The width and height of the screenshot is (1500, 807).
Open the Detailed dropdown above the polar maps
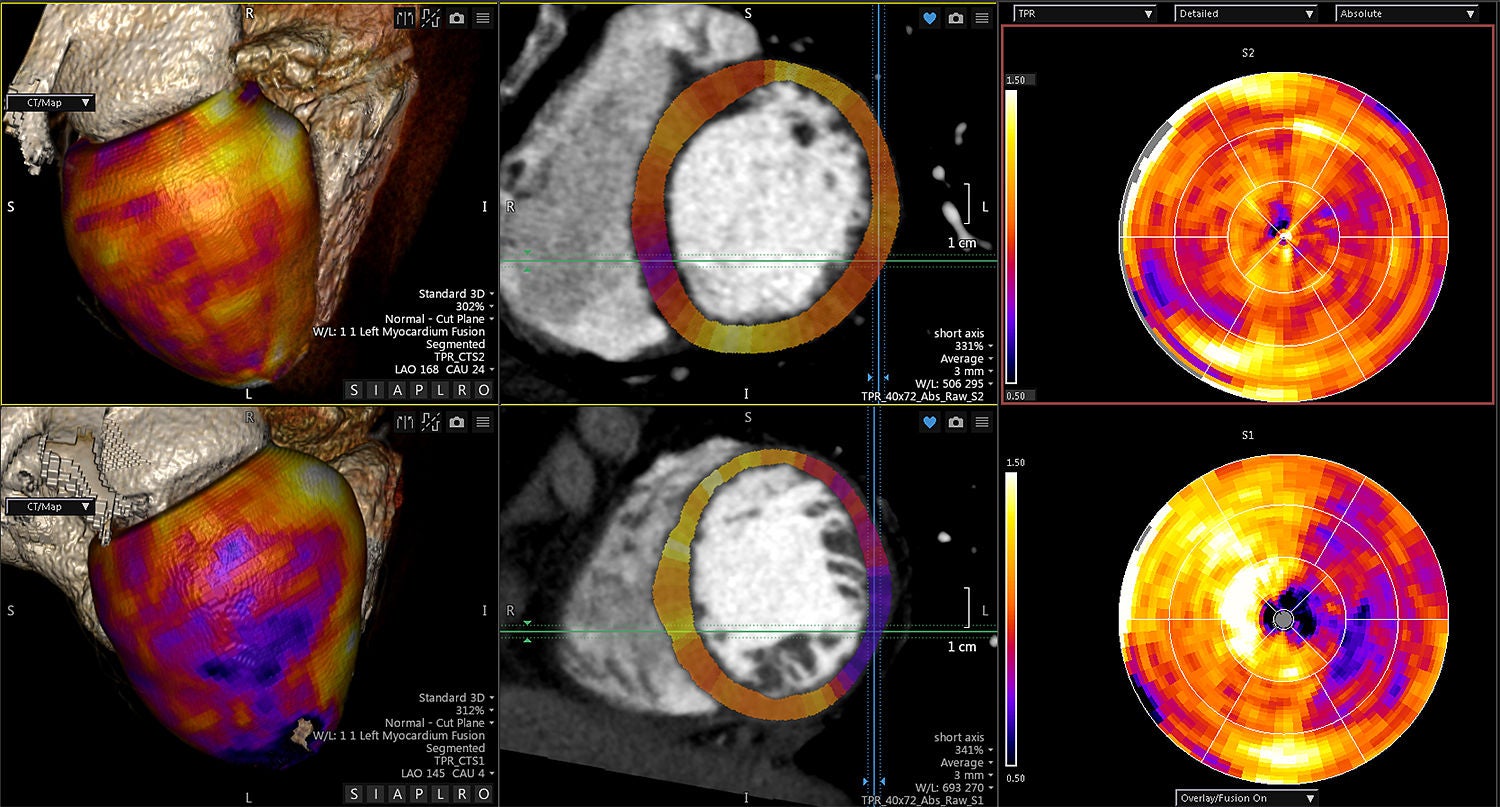pos(1246,14)
